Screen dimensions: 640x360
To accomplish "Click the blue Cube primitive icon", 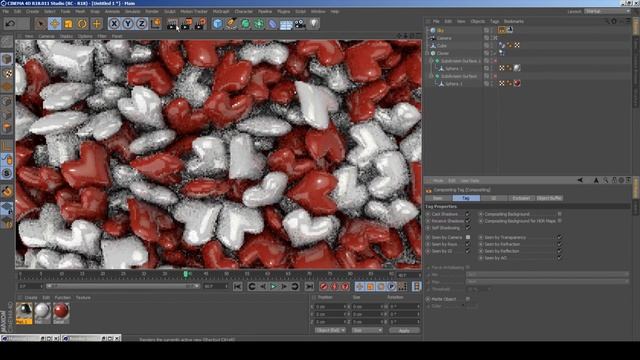I will pos(218,24).
